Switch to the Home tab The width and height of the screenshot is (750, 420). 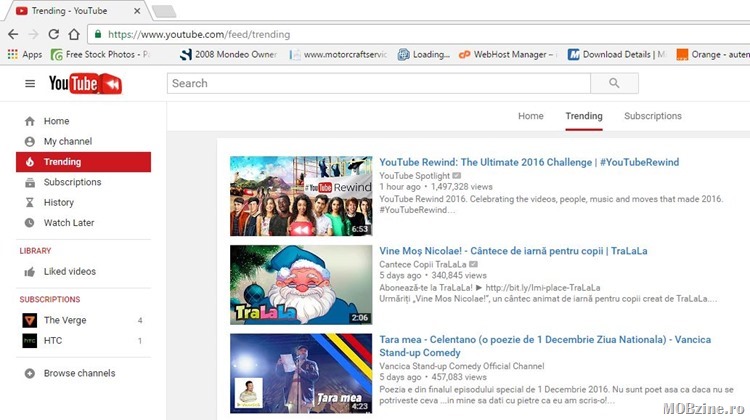(530, 116)
